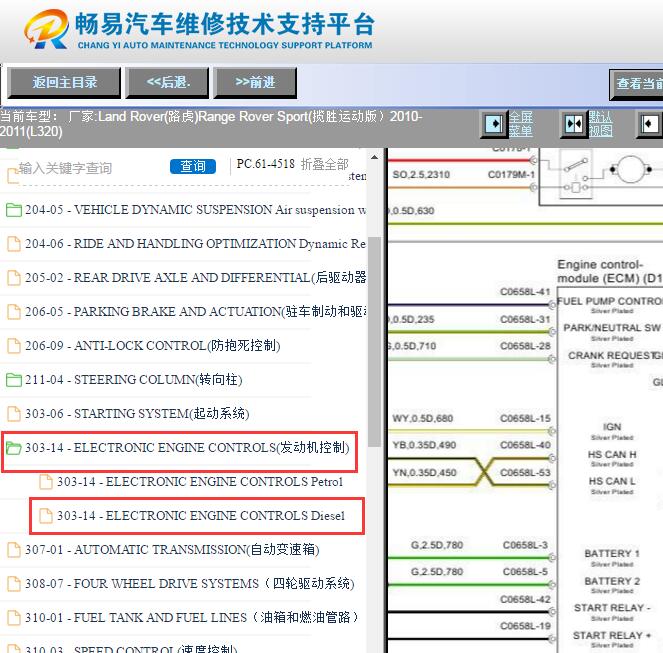Click the 默认视图 default view link
Image resolution: width=663 pixels, height=653 pixels.
point(600,124)
